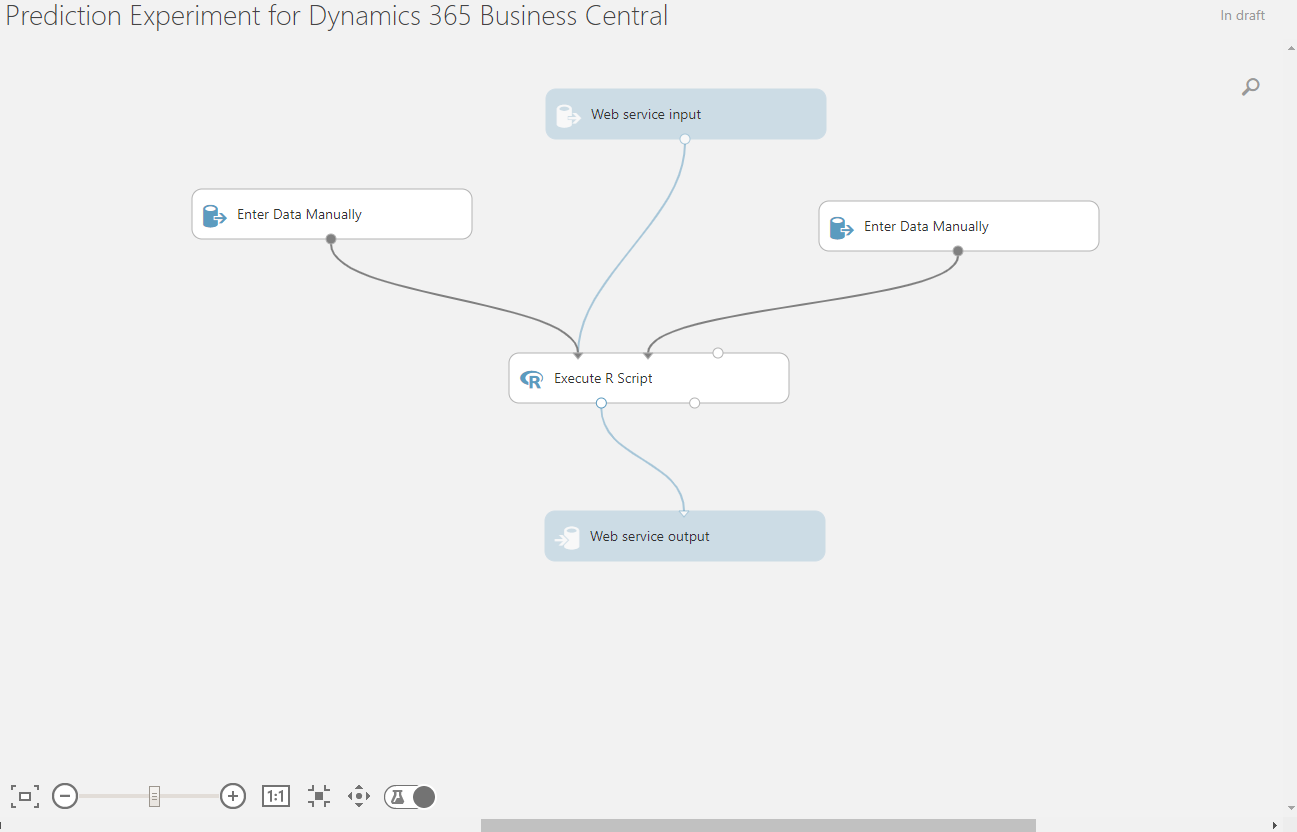Click the horizontal scrollbar right arrow

pyautogui.click(x=1274, y=825)
